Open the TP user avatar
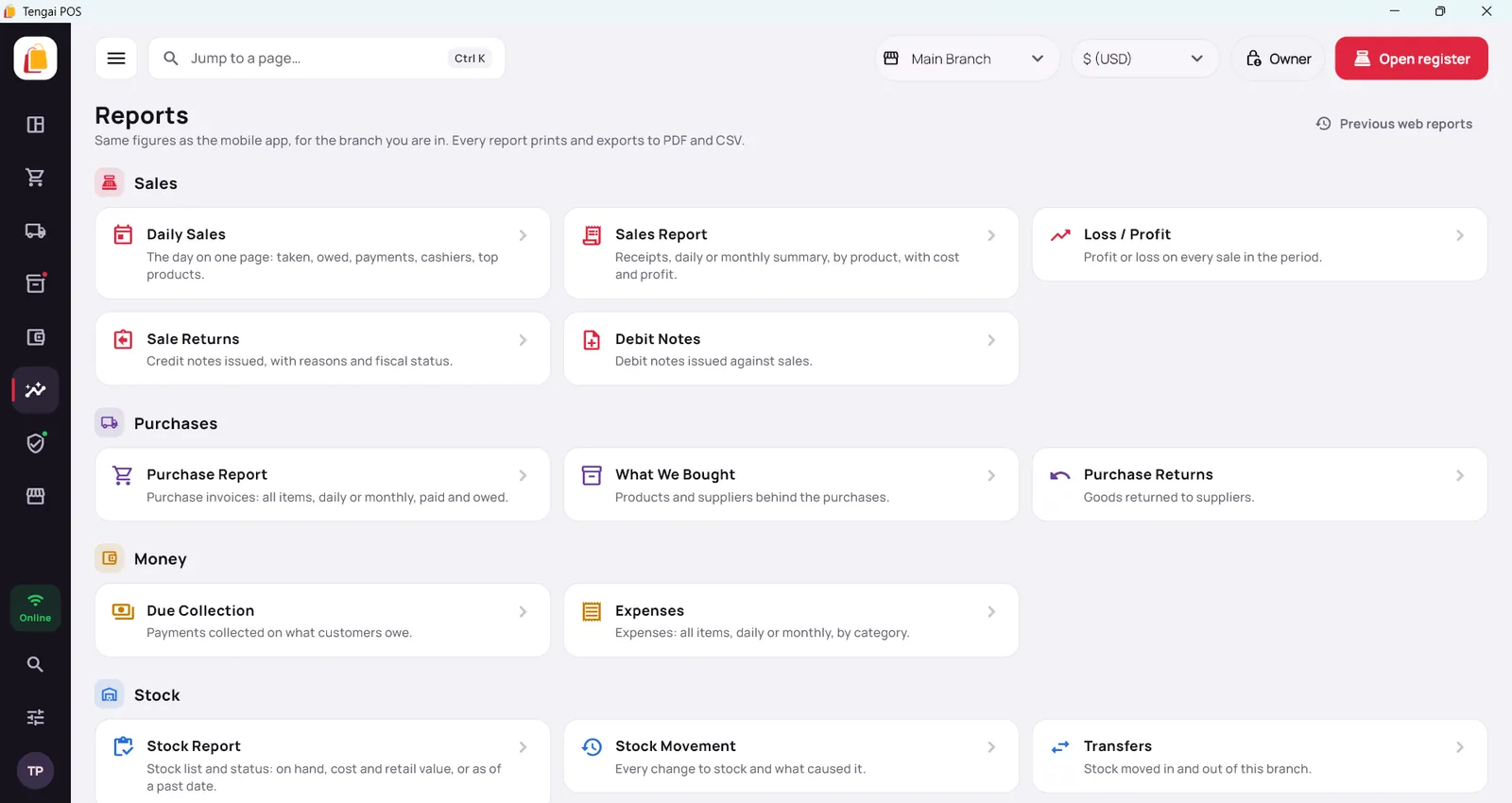The height and width of the screenshot is (803, 1512). tap(35, 771)
